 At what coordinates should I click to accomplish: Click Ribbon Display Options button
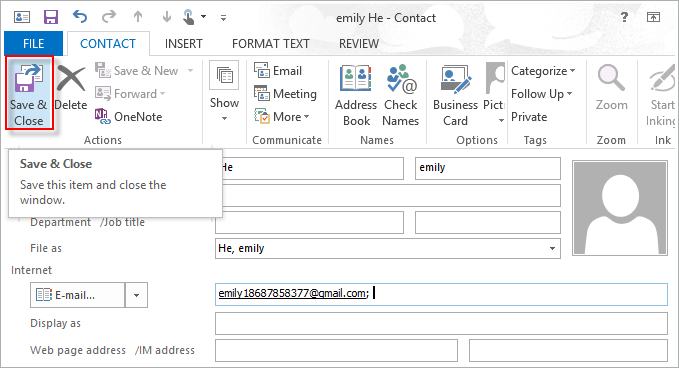(x=653, y=17)
